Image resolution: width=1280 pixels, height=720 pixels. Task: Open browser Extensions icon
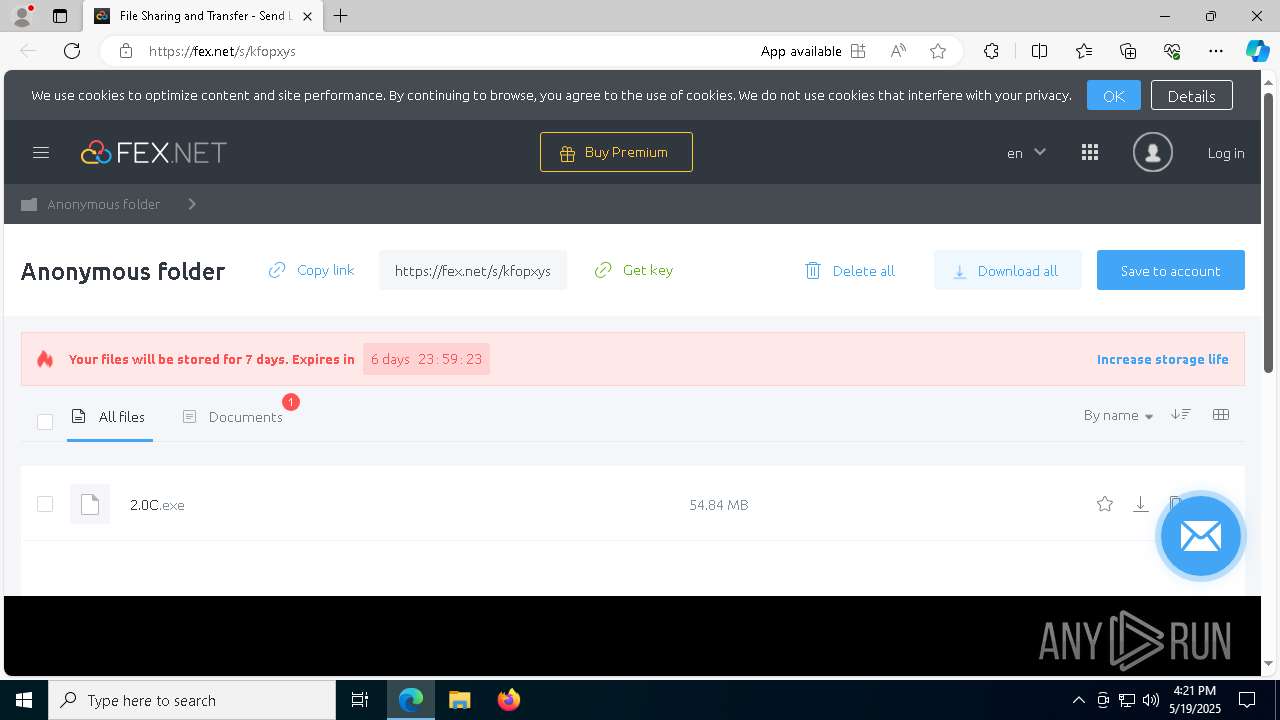coord(991,51)
